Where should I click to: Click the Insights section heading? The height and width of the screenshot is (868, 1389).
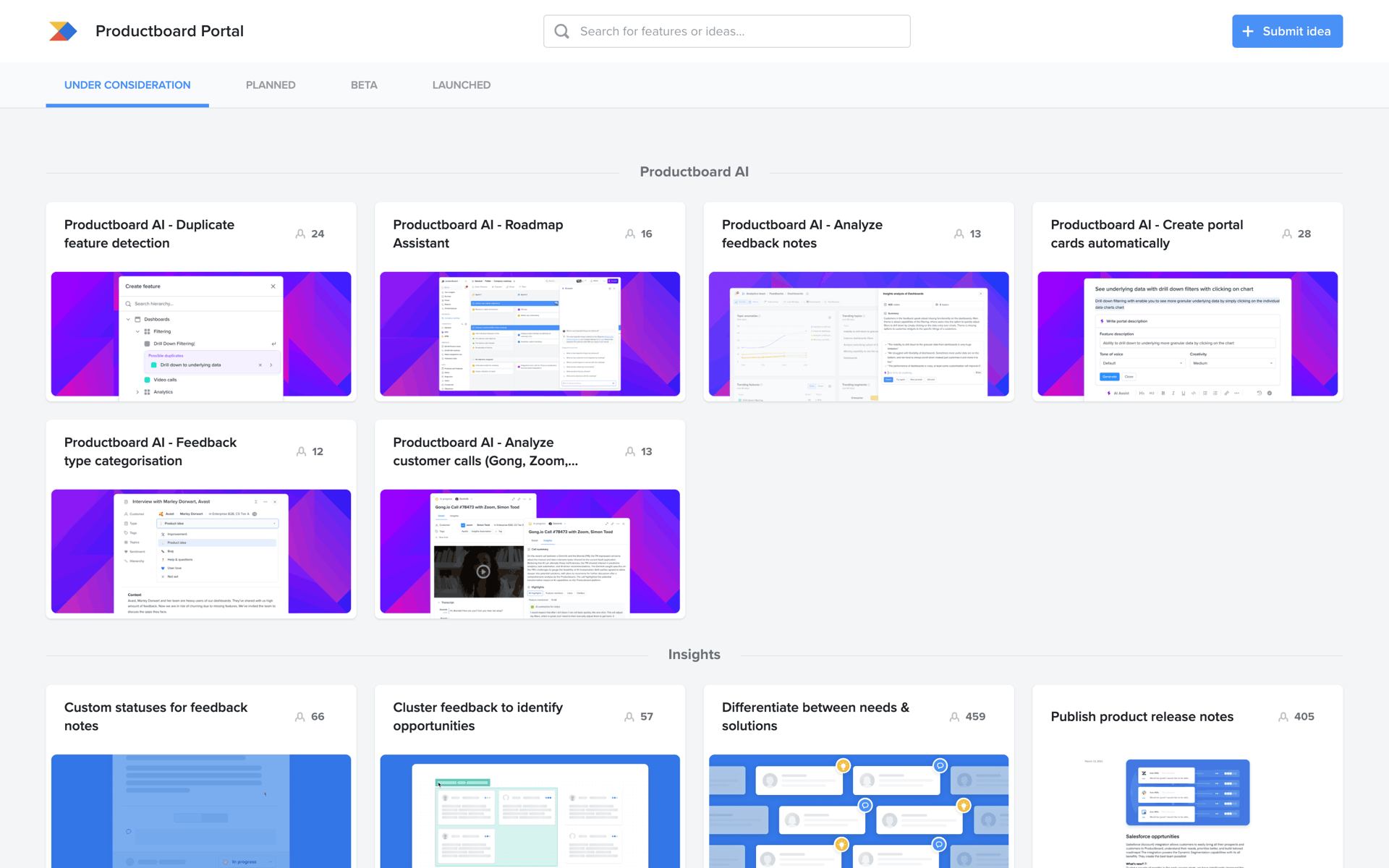click(x=694, y=655)
